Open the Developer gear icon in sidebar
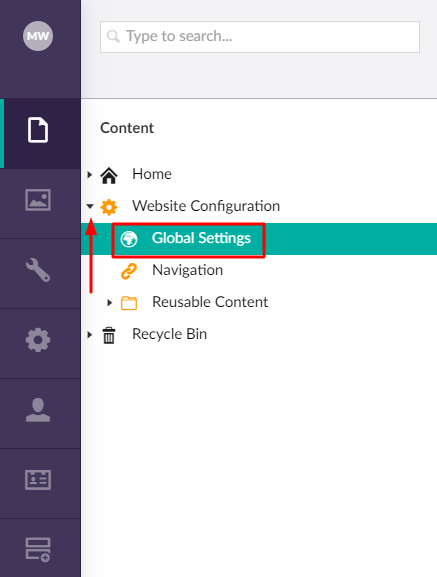This screenshot has width=437, height=577. click(38, 340)
